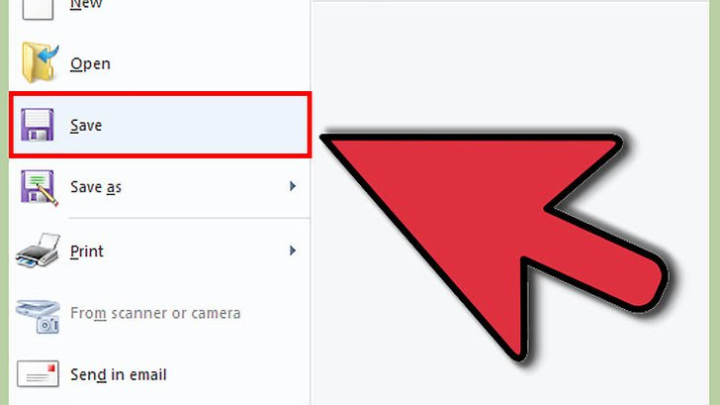Choose the Save as menu label
The height and width of the screenshot is (405, 720).
[96, 187]
